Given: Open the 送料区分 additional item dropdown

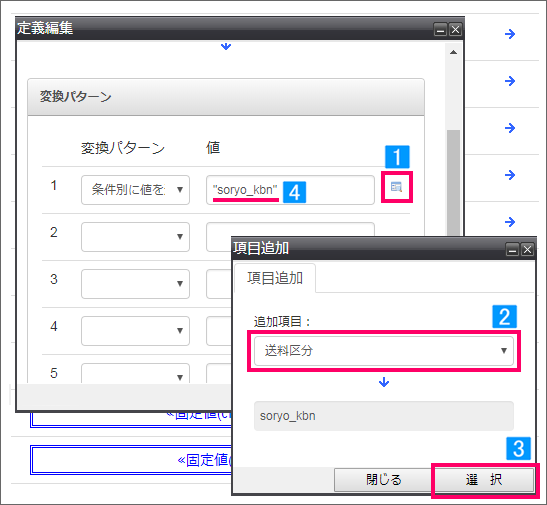Looking at the screenshot, I should 384,351.
